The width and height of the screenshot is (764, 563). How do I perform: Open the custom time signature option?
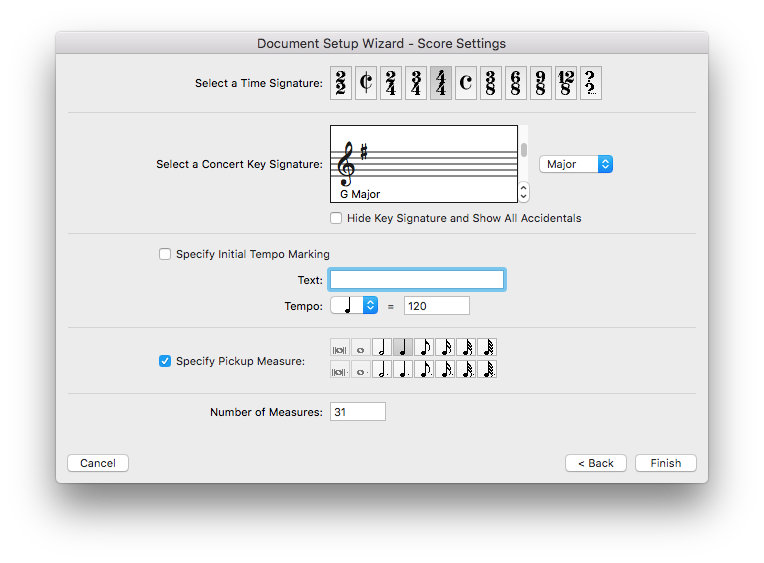(591, 83)
